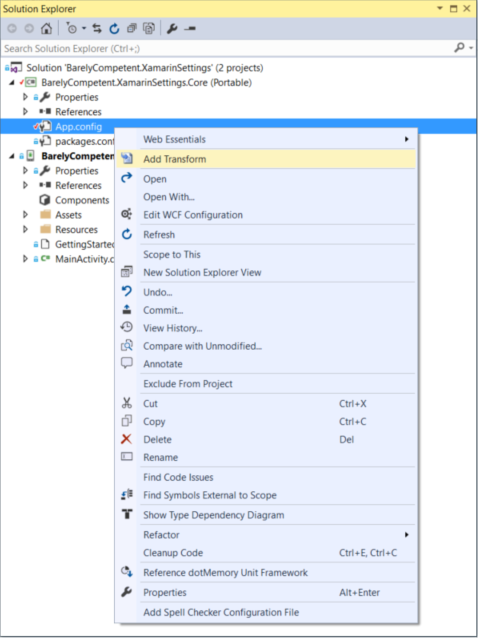Choose Compare with Unmodified...

[x=266, y=346]
